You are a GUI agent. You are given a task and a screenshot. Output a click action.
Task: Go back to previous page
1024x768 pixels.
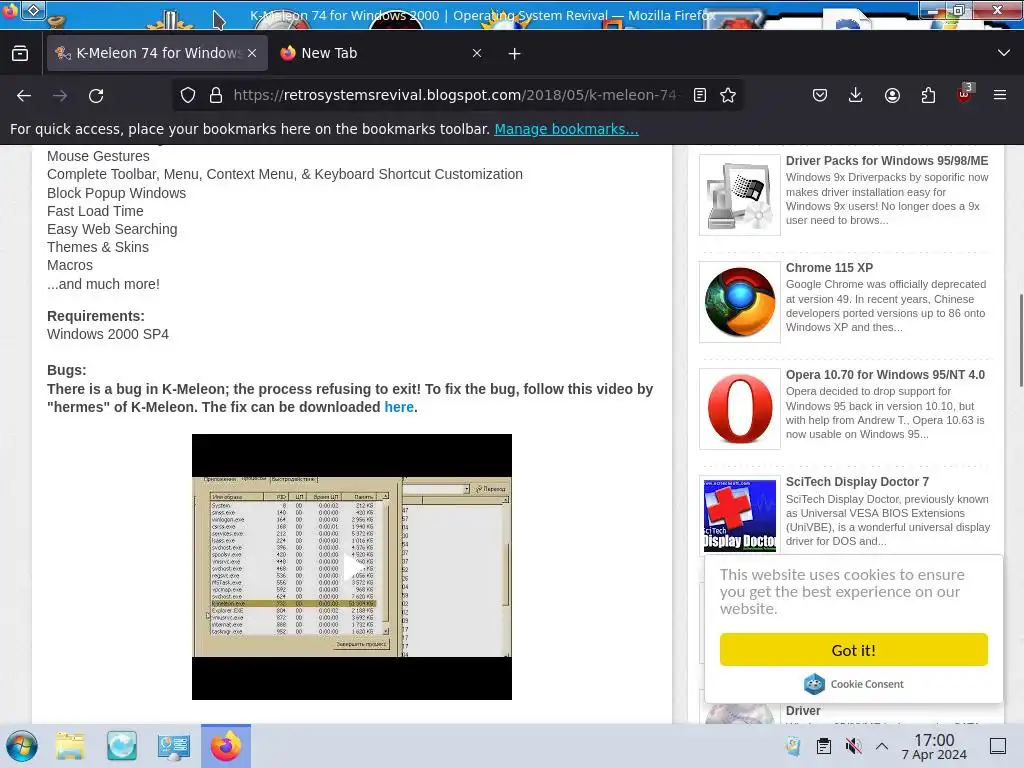click(24, 95)
